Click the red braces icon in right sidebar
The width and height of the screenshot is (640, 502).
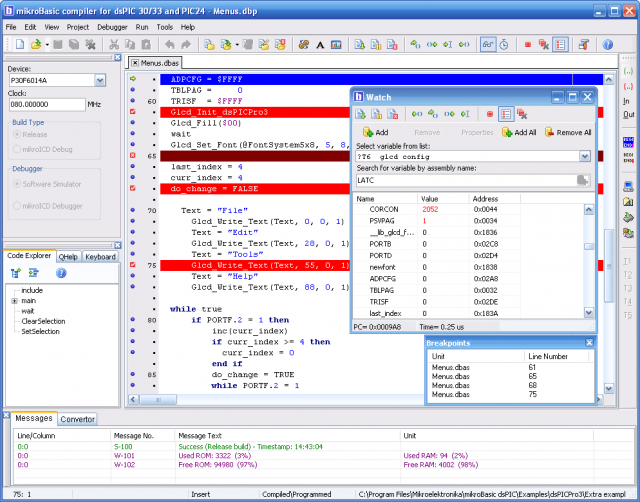tap(628, 86)
